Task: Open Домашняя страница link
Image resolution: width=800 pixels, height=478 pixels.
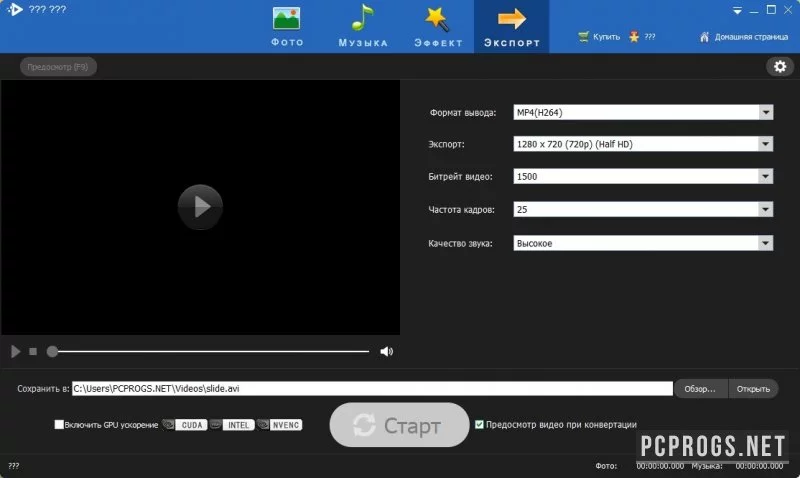Action: (744, 37)
